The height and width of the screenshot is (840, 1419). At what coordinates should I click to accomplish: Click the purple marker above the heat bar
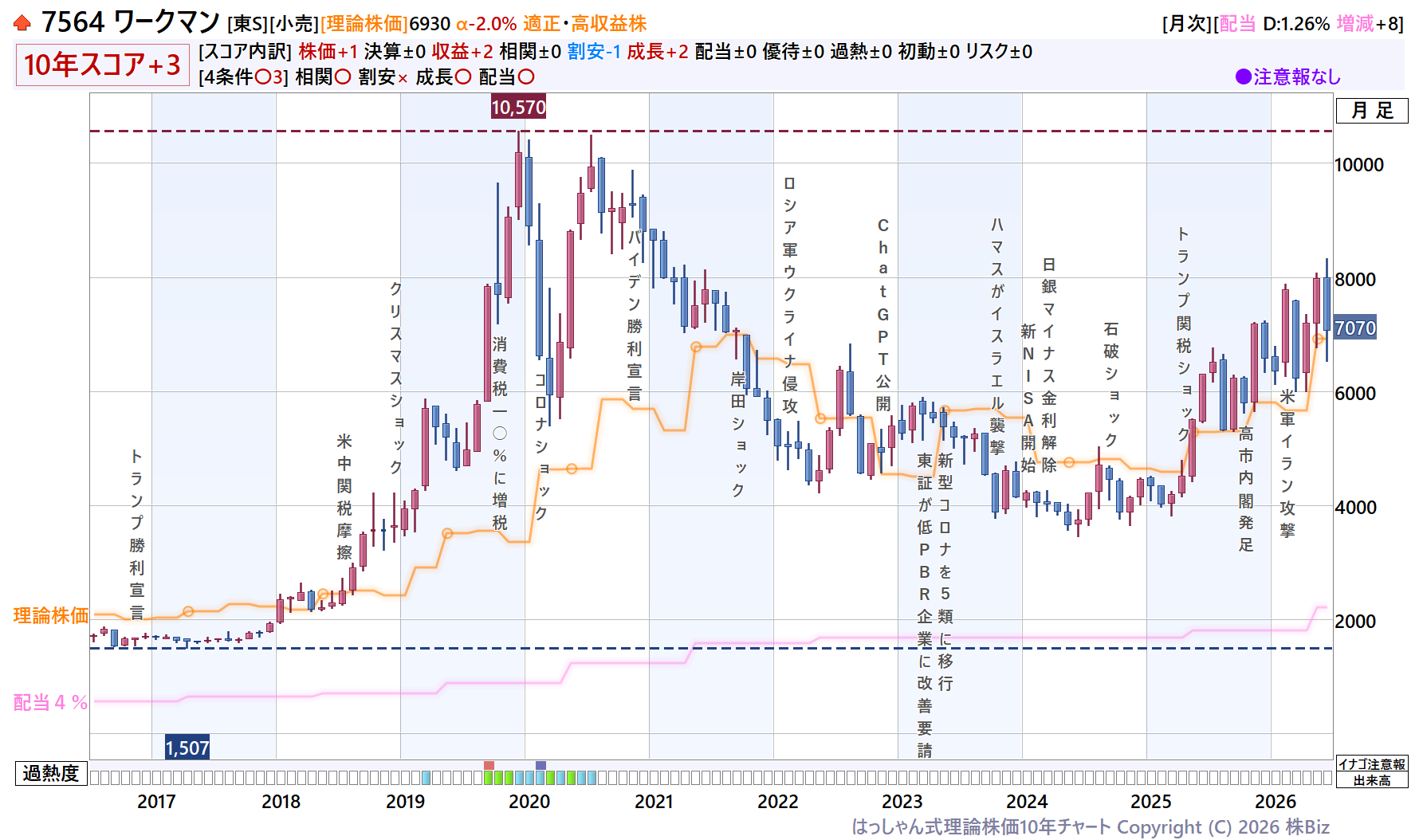point(540,766)
